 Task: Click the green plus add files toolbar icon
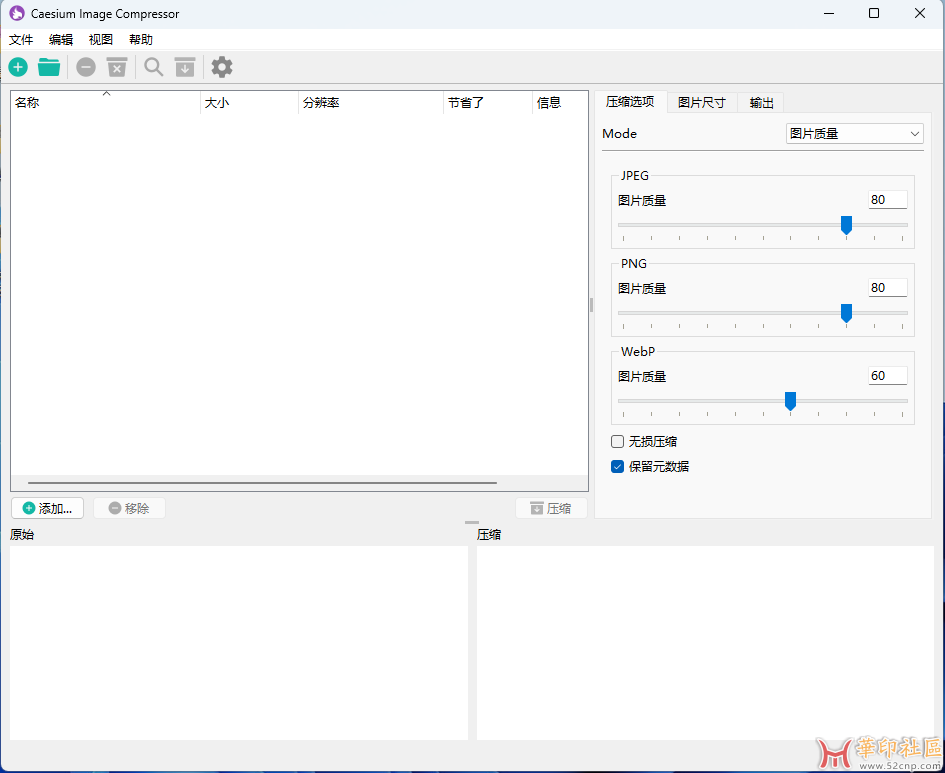tap(18, 67)
